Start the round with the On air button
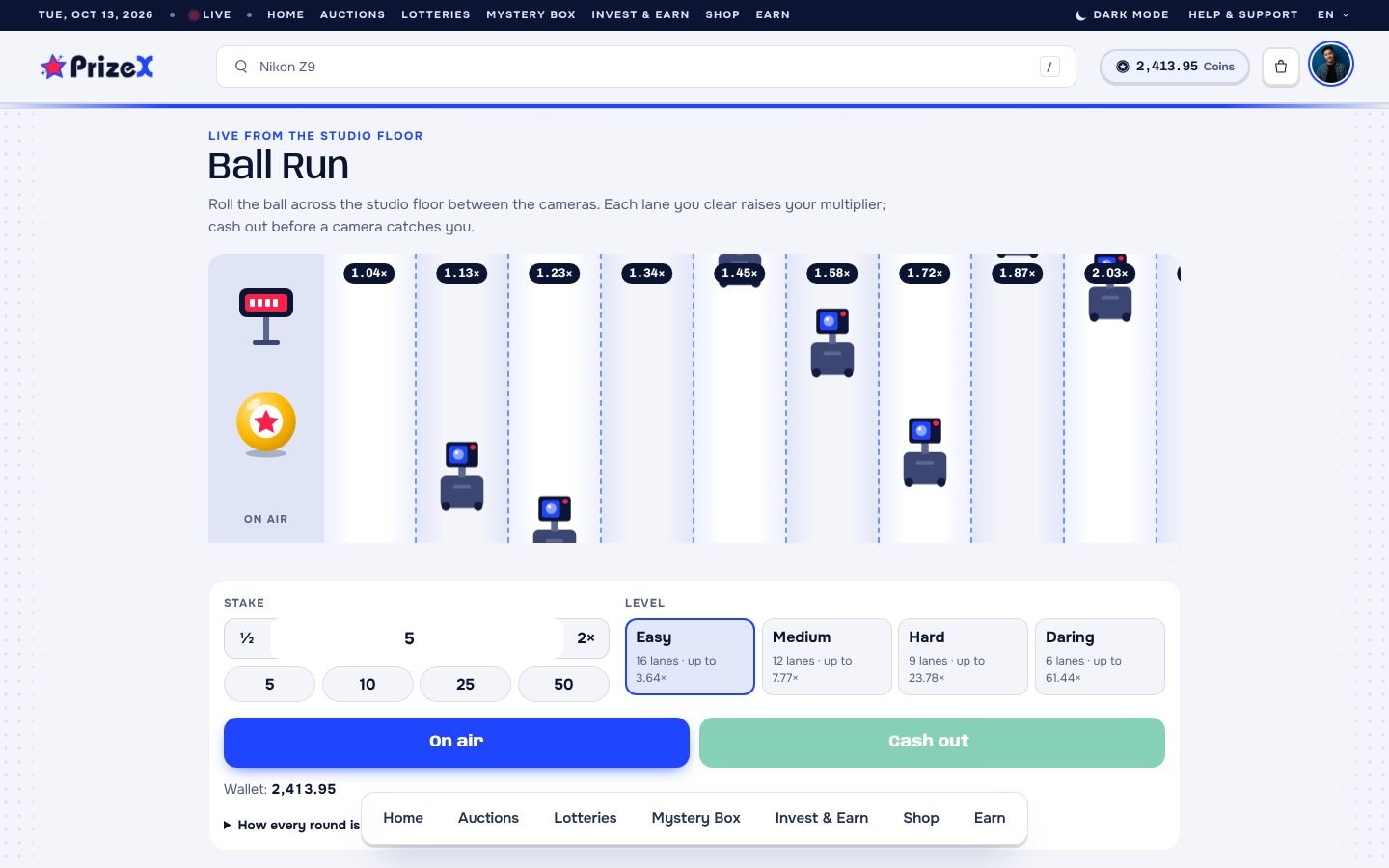The width and height of the screenshot is (1389, 868). [456, 742]
